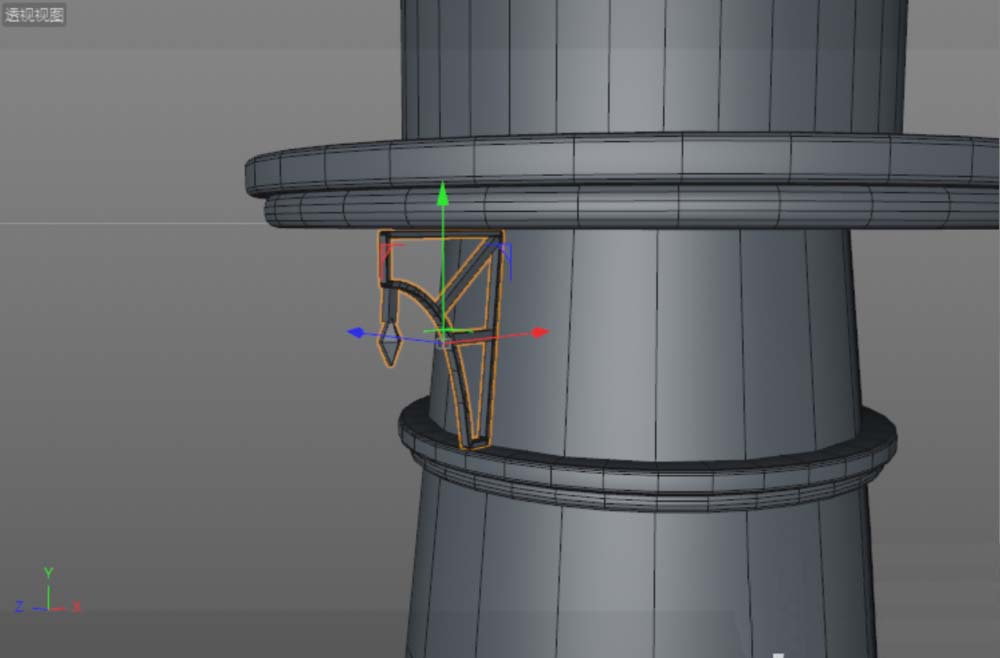Click the XYZ world axis indicator
Image resolution: width=1000 pixels, height=658 pixels.
[48, 591]
